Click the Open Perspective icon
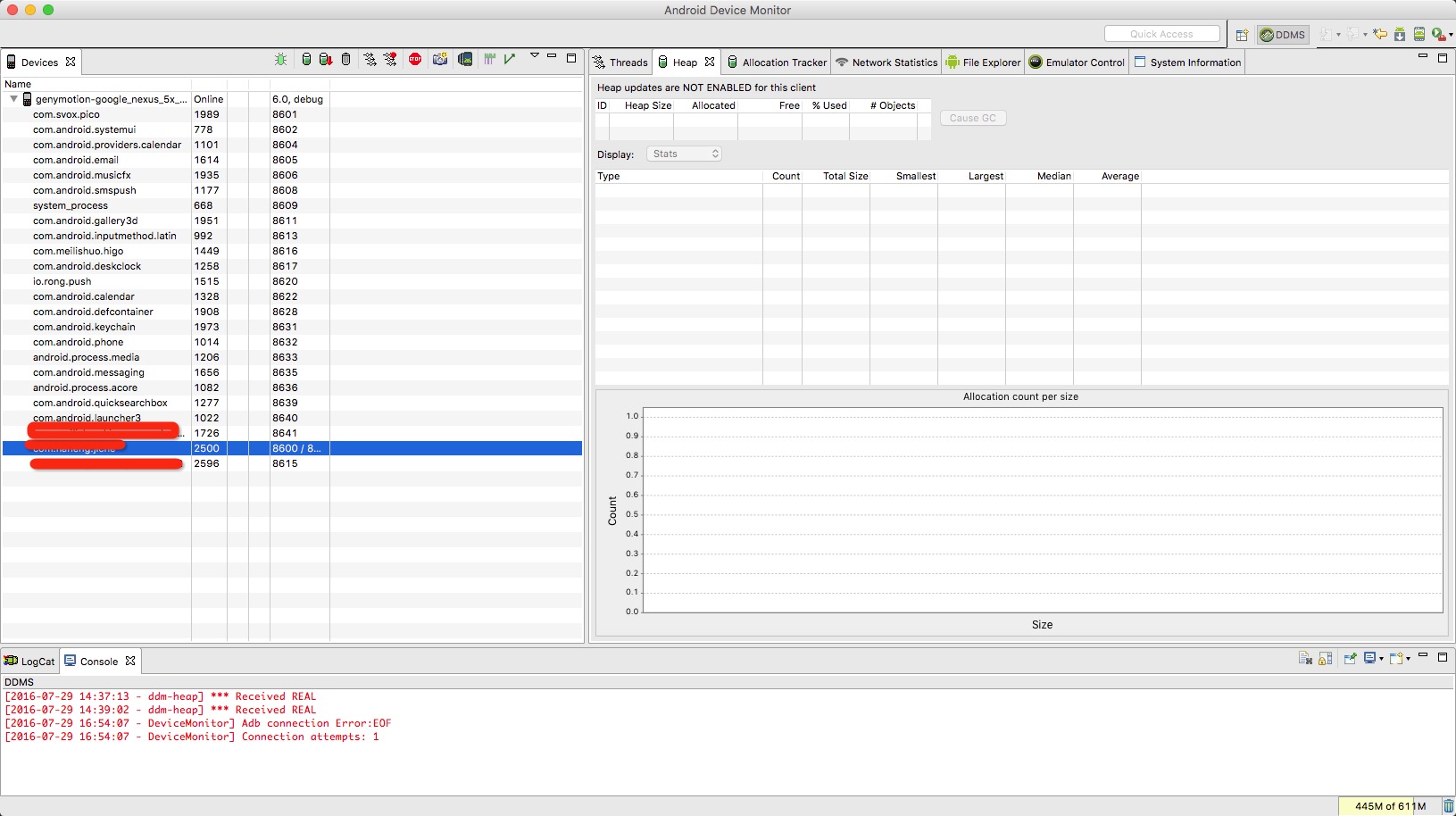 (x=1242, y=35)
